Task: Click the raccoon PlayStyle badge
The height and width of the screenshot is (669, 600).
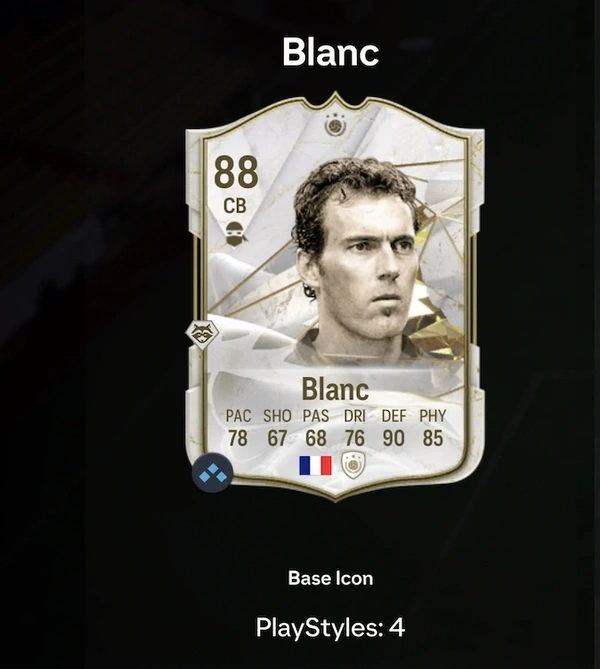Action: coord(202,334)
